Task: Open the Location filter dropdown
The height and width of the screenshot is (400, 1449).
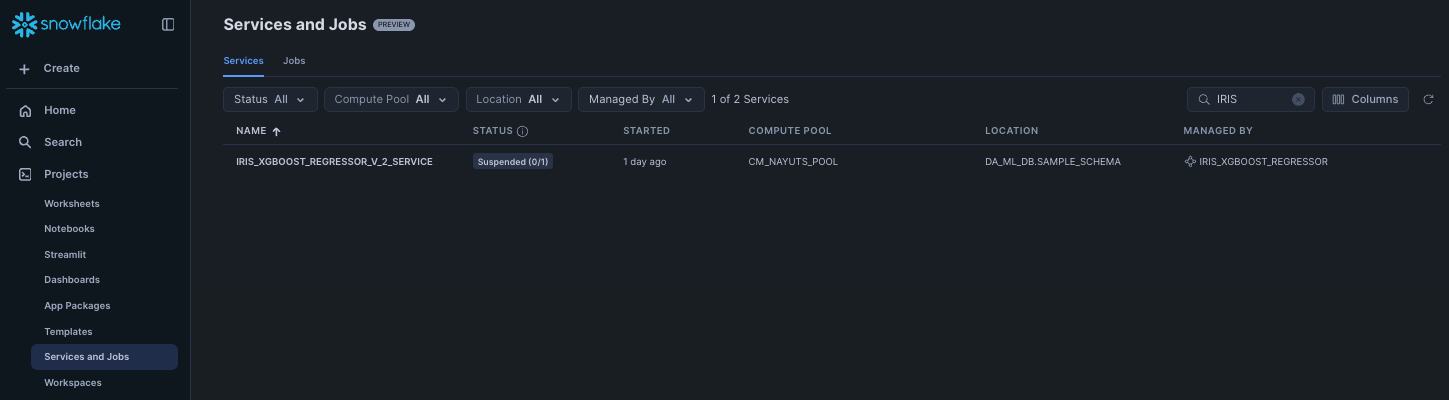Action: pyautogui.click(x=519, y=99)
